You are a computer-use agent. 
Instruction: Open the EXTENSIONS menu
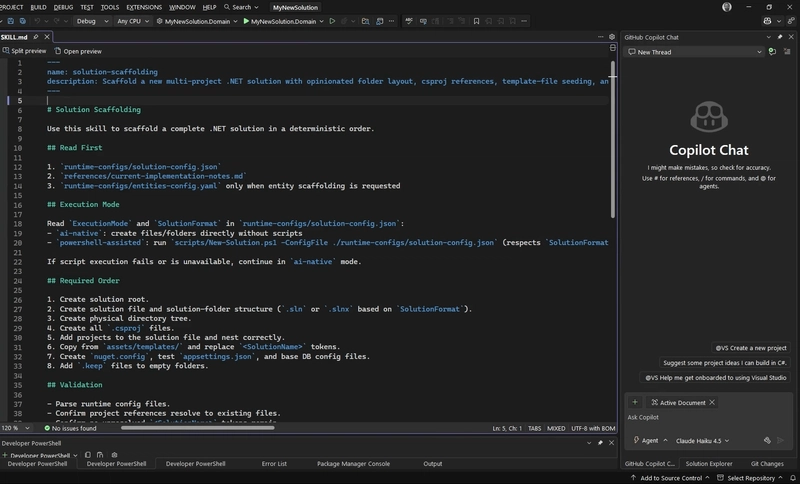144,7
